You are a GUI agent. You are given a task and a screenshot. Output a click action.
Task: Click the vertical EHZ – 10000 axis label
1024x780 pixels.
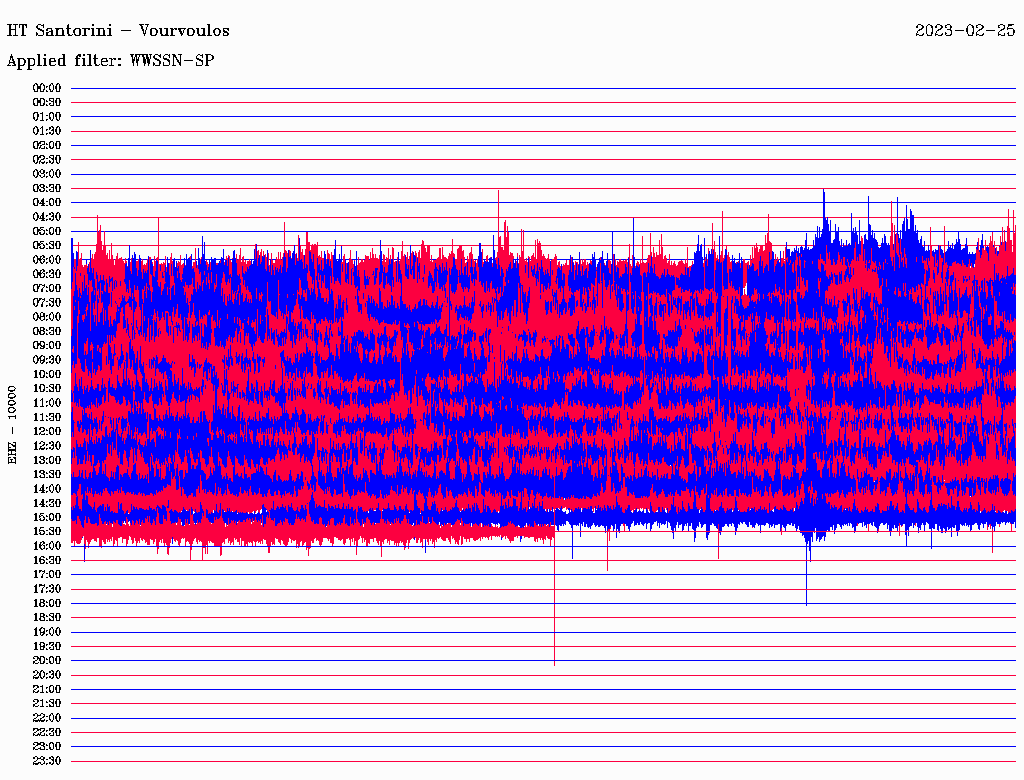[13, 424]
